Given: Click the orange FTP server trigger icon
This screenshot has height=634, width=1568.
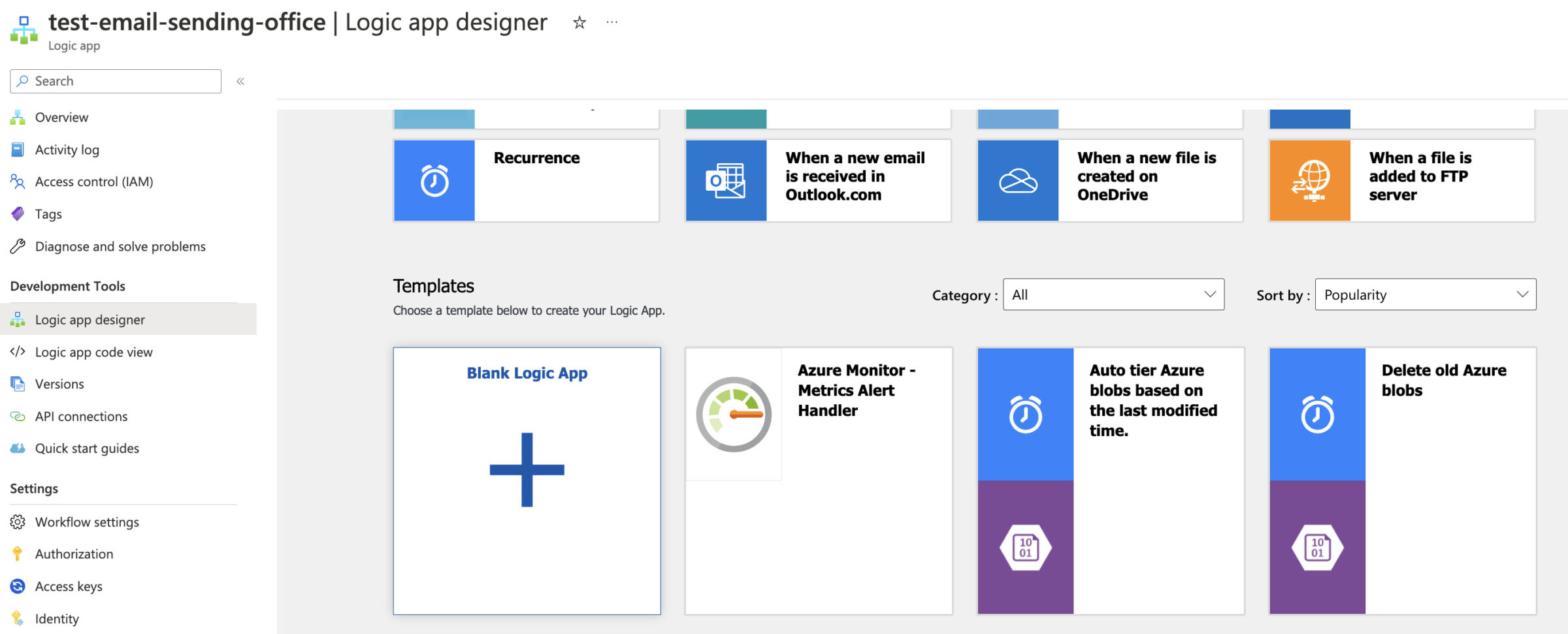Looking at the screenshot, I should 1310,180.
